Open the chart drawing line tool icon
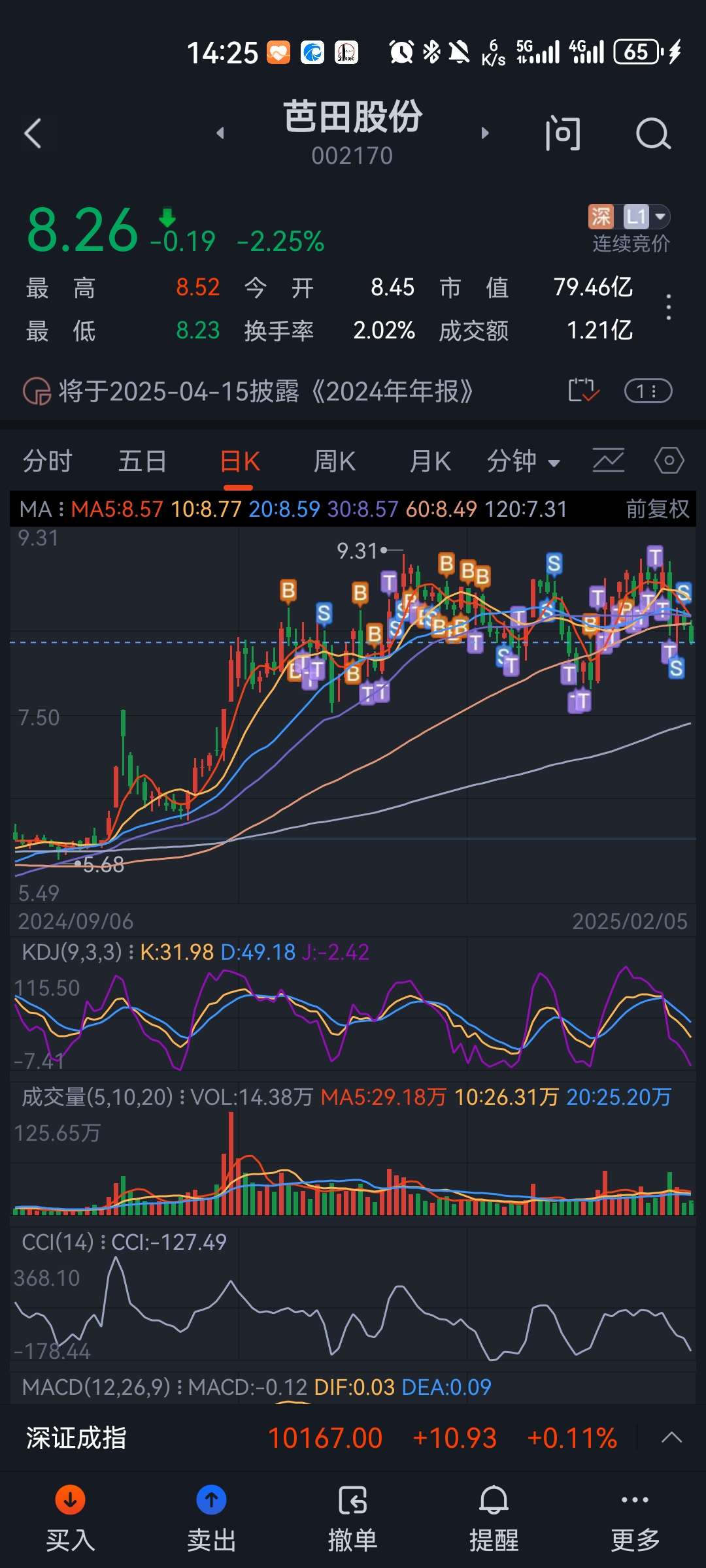 (x=609, y=461)
